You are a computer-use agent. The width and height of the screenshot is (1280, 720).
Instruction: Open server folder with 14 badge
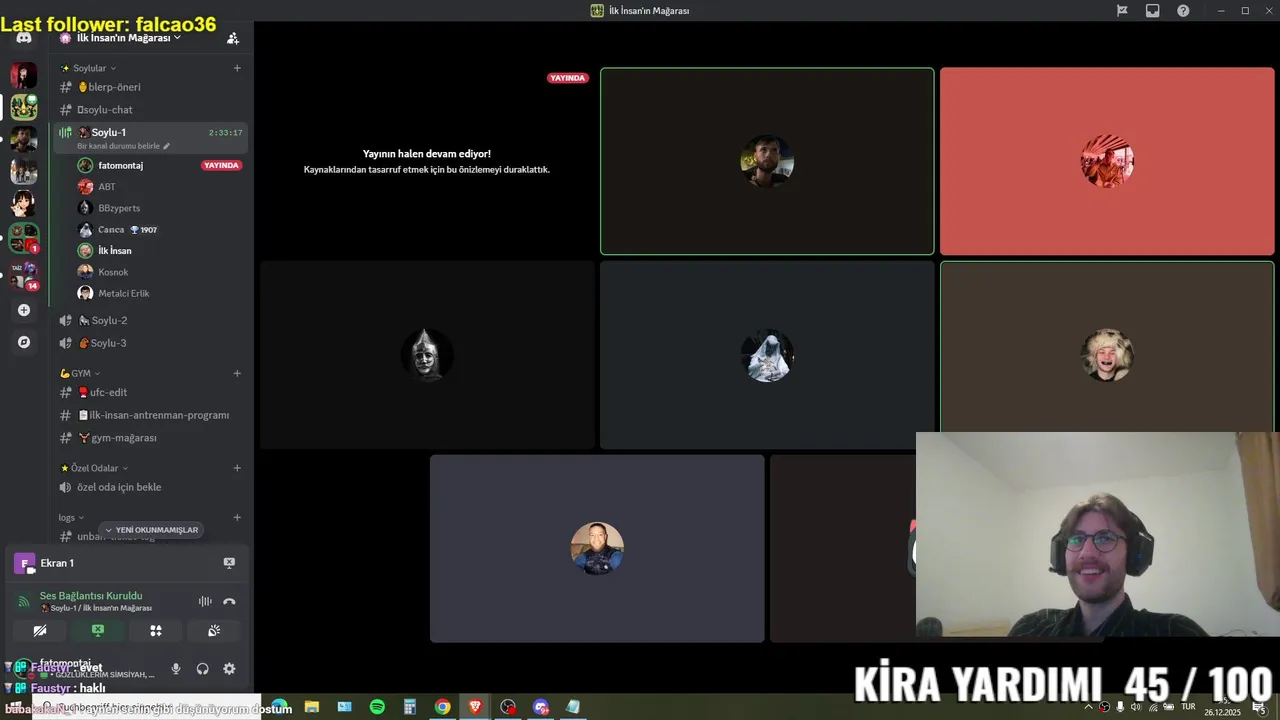[24, 275]
